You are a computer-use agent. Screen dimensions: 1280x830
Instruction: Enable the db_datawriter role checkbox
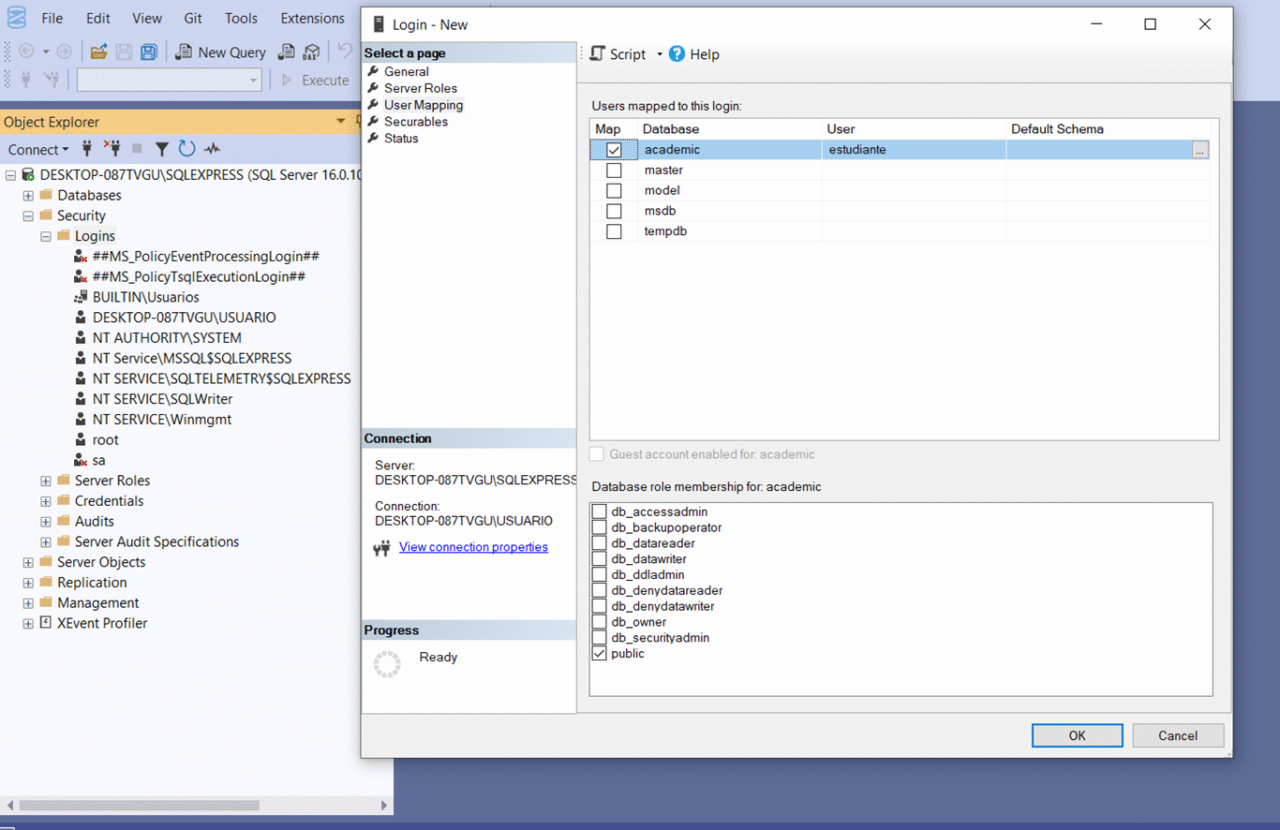coord(599,559)
